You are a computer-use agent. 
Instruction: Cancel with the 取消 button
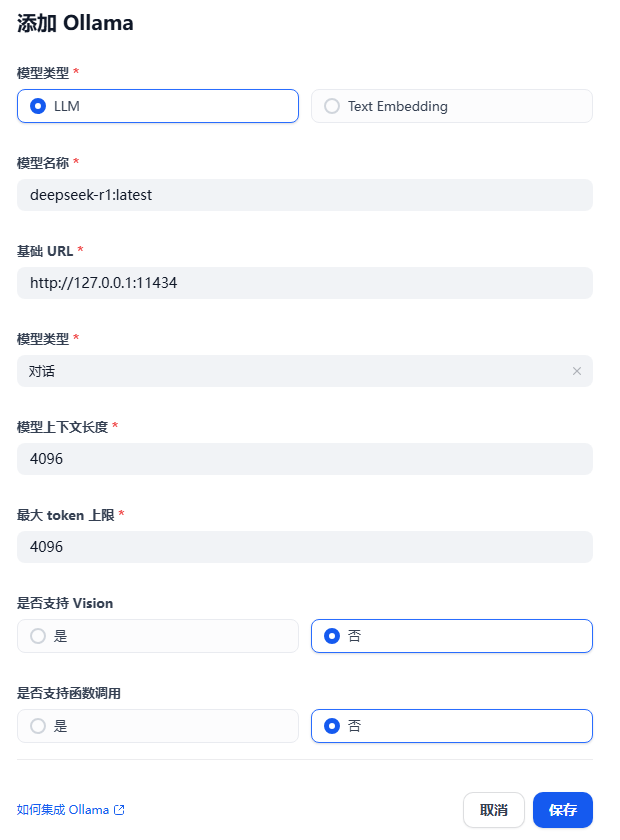click(493, 810)
